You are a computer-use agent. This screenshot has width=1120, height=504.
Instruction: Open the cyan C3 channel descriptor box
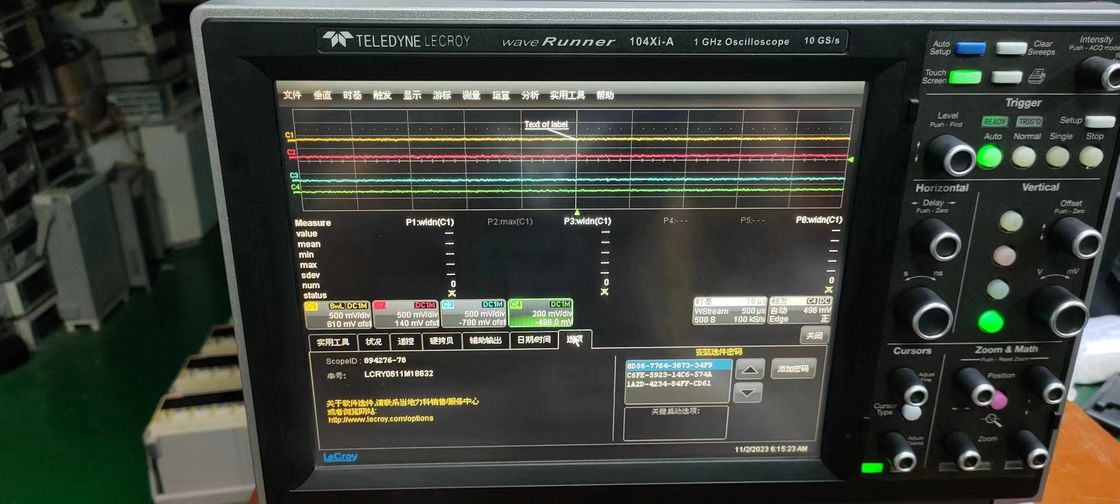[x=472, y=313]
